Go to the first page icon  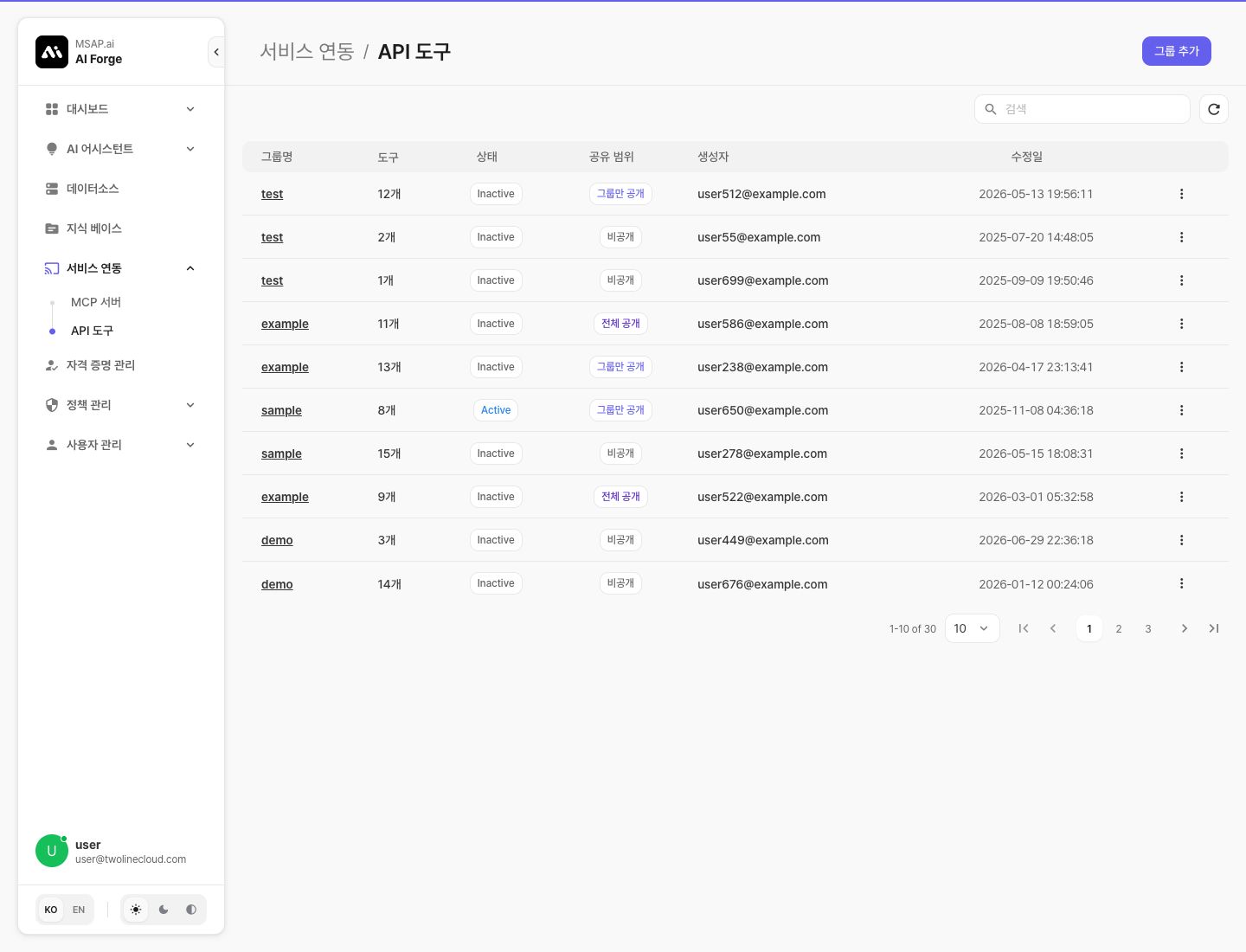point(1024,628)
